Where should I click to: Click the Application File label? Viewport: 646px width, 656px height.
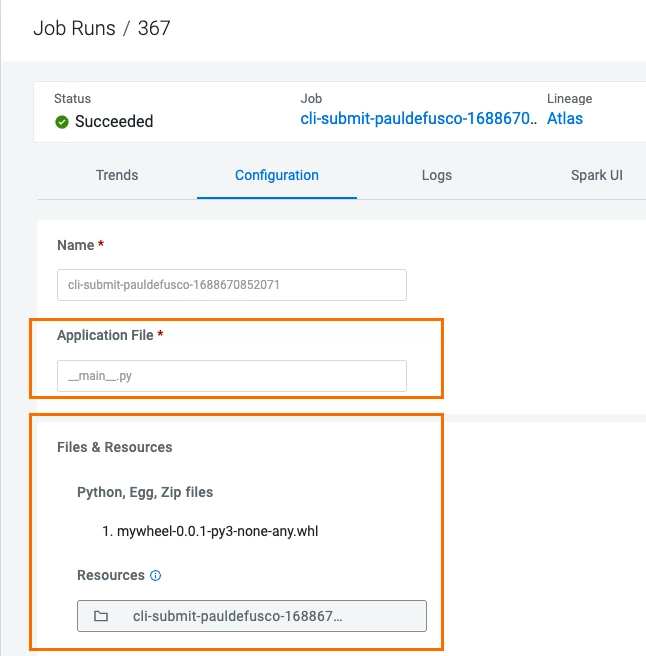105,335
